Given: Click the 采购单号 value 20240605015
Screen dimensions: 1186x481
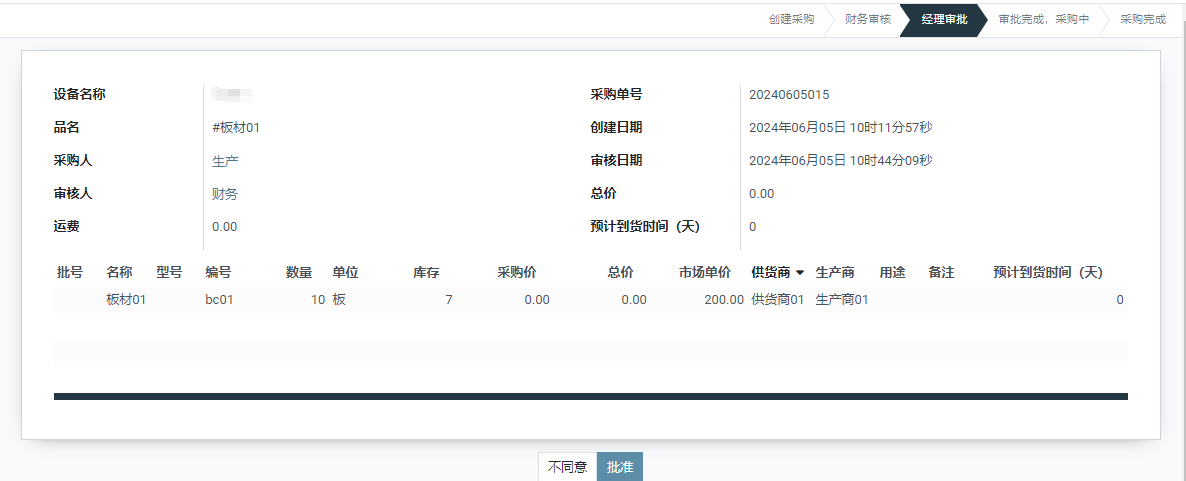Looking at the screenshot, I should (789, 95).
